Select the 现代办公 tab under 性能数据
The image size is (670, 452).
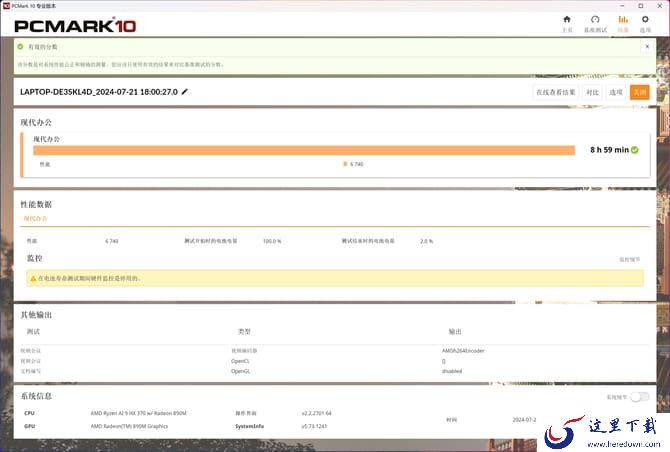pyautogui.click(x=35, y=219)
